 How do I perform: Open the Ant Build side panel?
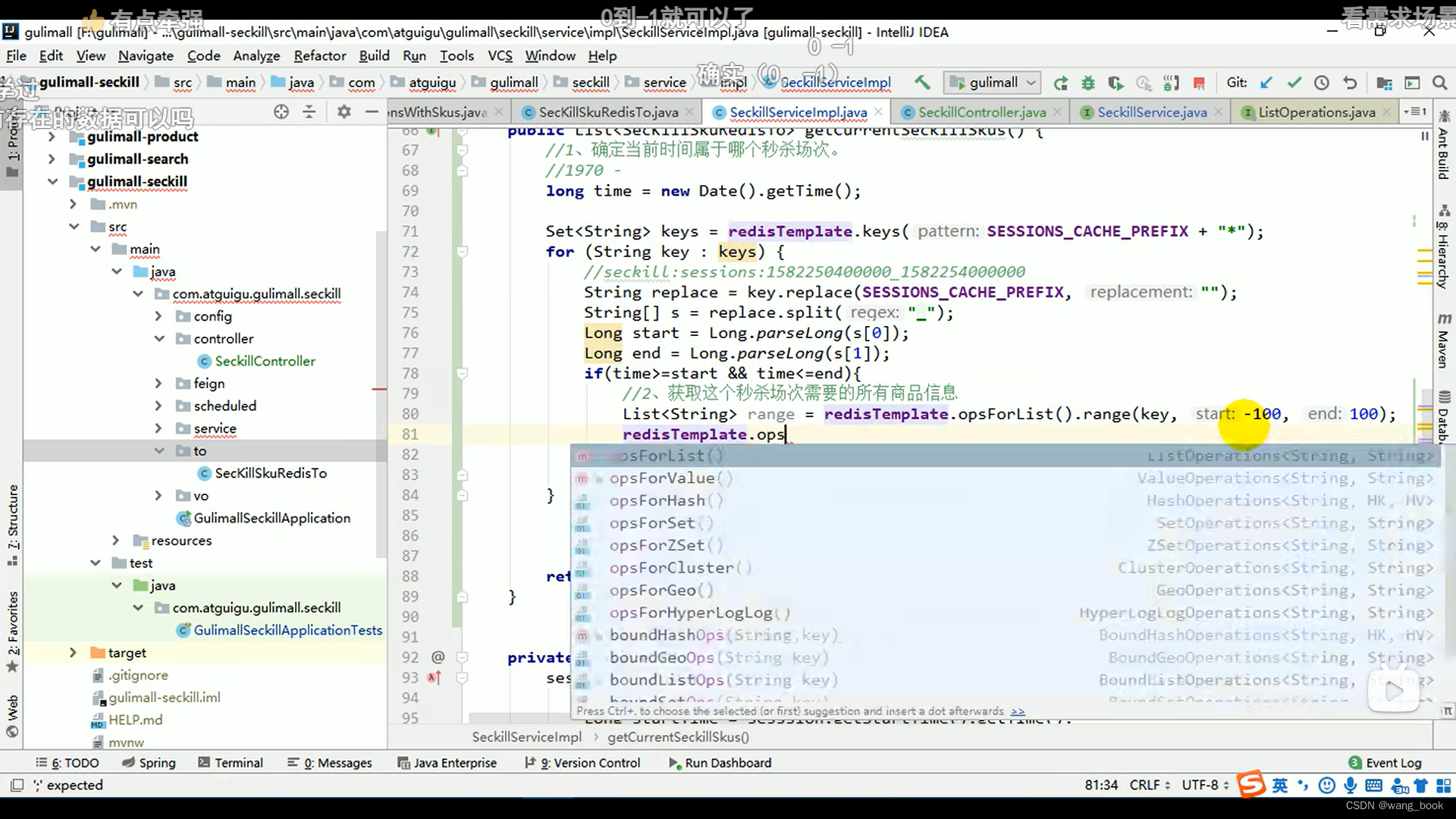1444,145
